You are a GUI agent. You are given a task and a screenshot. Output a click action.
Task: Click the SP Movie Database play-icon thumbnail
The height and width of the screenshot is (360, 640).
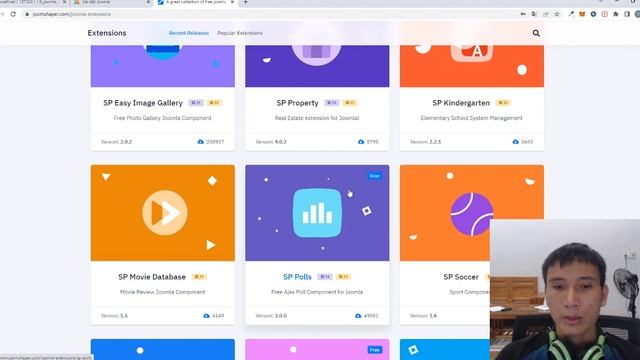162,213
